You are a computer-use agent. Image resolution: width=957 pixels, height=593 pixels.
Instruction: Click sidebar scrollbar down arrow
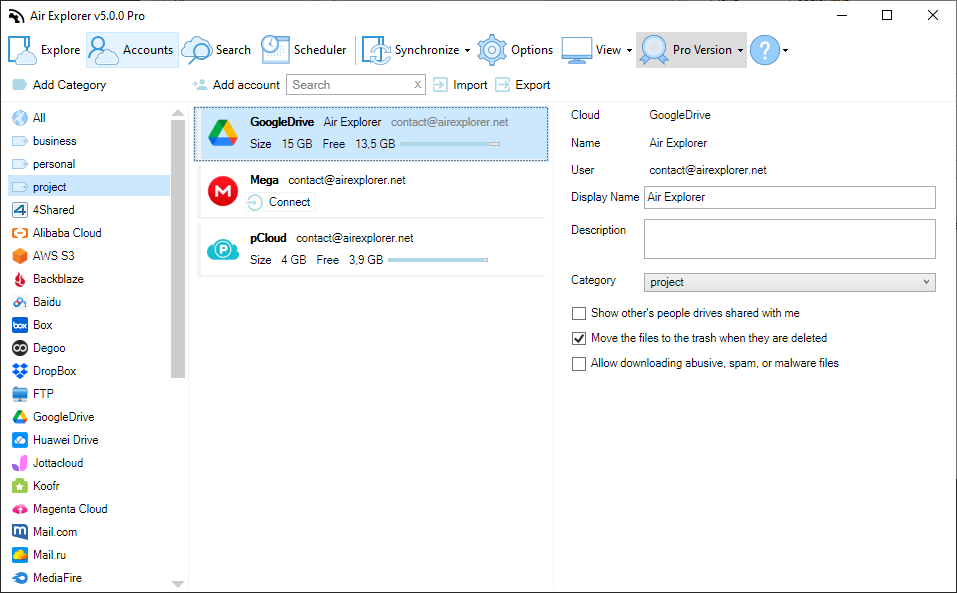pyautogui.click(x=178, y=584)
